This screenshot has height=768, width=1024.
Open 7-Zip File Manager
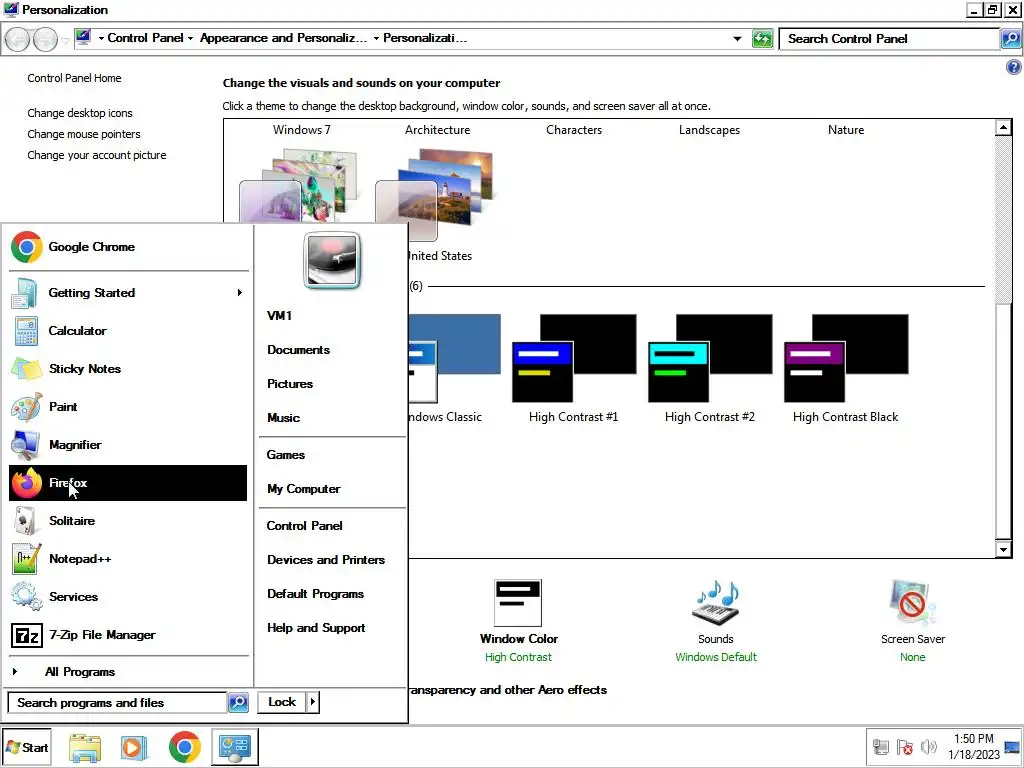(x=128, y=634)
